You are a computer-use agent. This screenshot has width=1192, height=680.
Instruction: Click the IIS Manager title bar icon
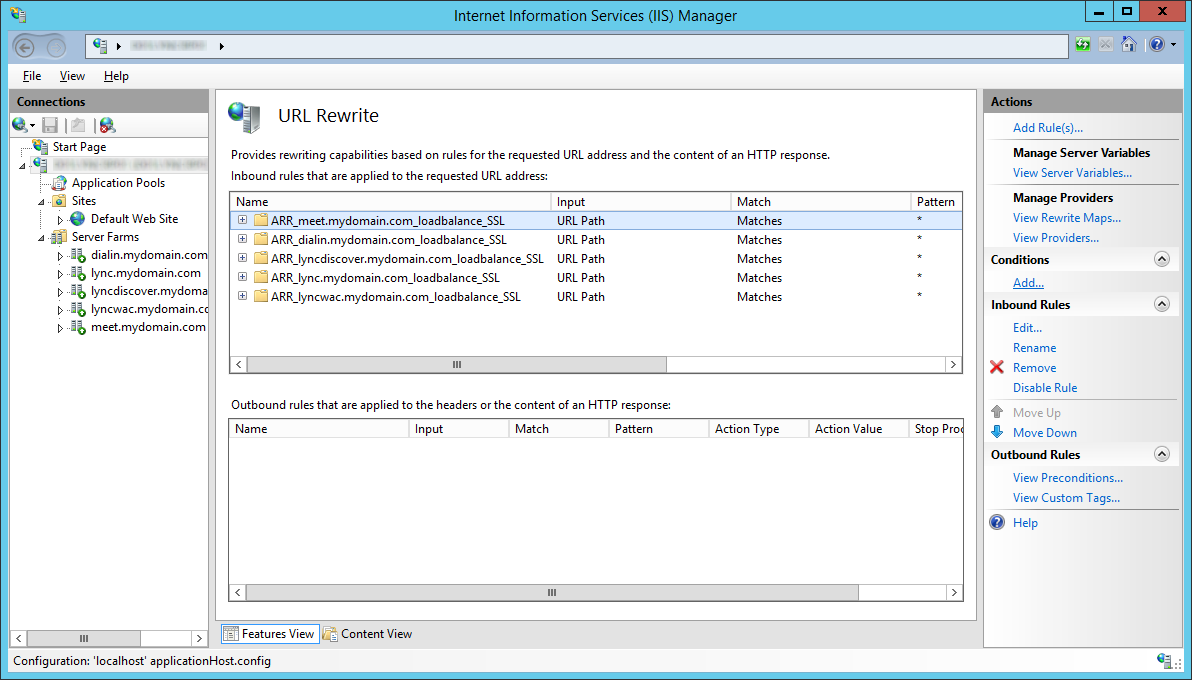pyautogui.click(x=18, y=14)
